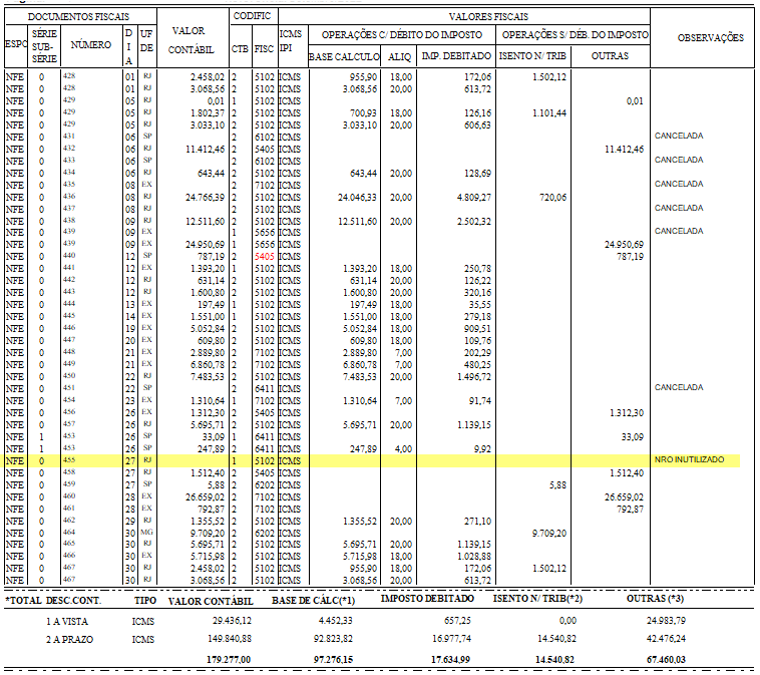Click the 'ALIQ' column header
The height and width of the screenshot is (675, 760).
[399, 57]
